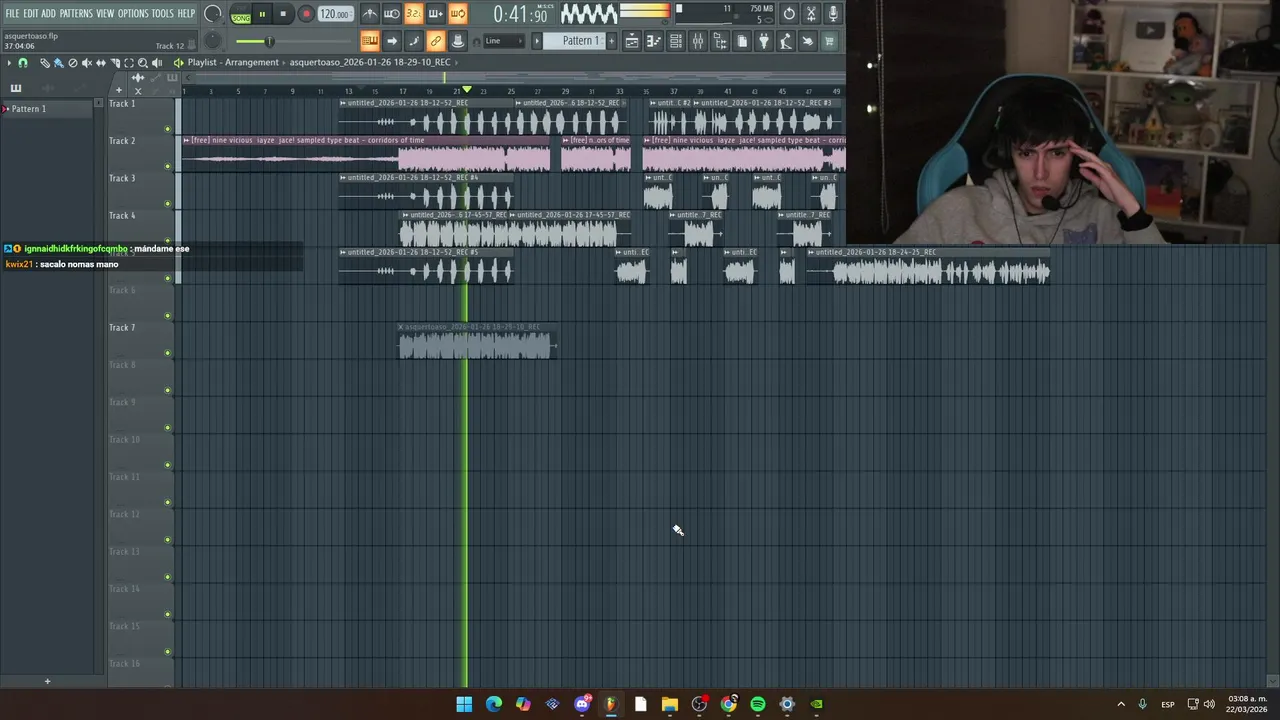Select the Zoom tool in Playlist
The width and height of the screenshot is (1280, 720).
click(x=143, y=63)
